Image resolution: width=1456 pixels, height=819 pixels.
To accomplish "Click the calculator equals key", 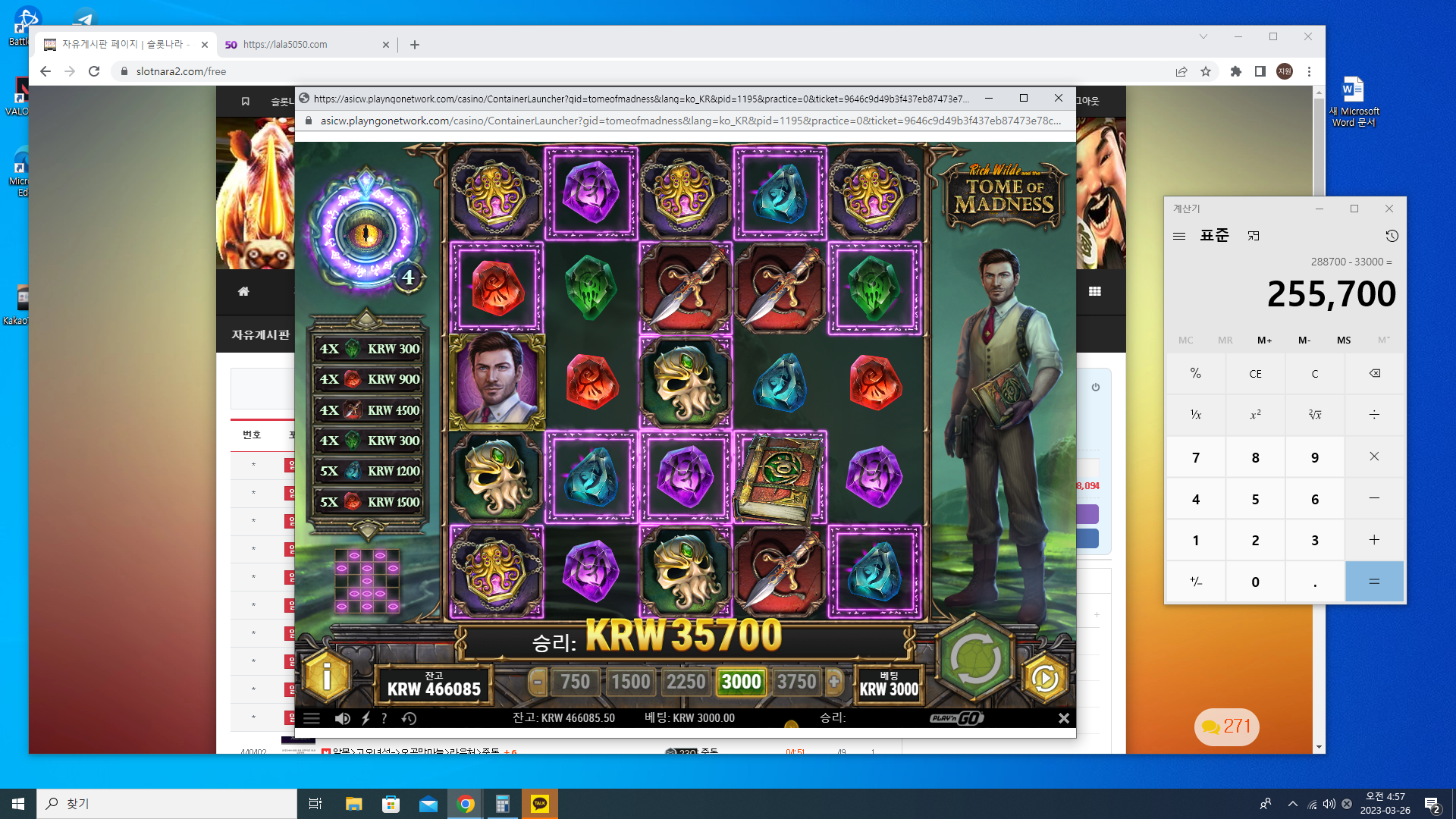I will click(1374, 582).
